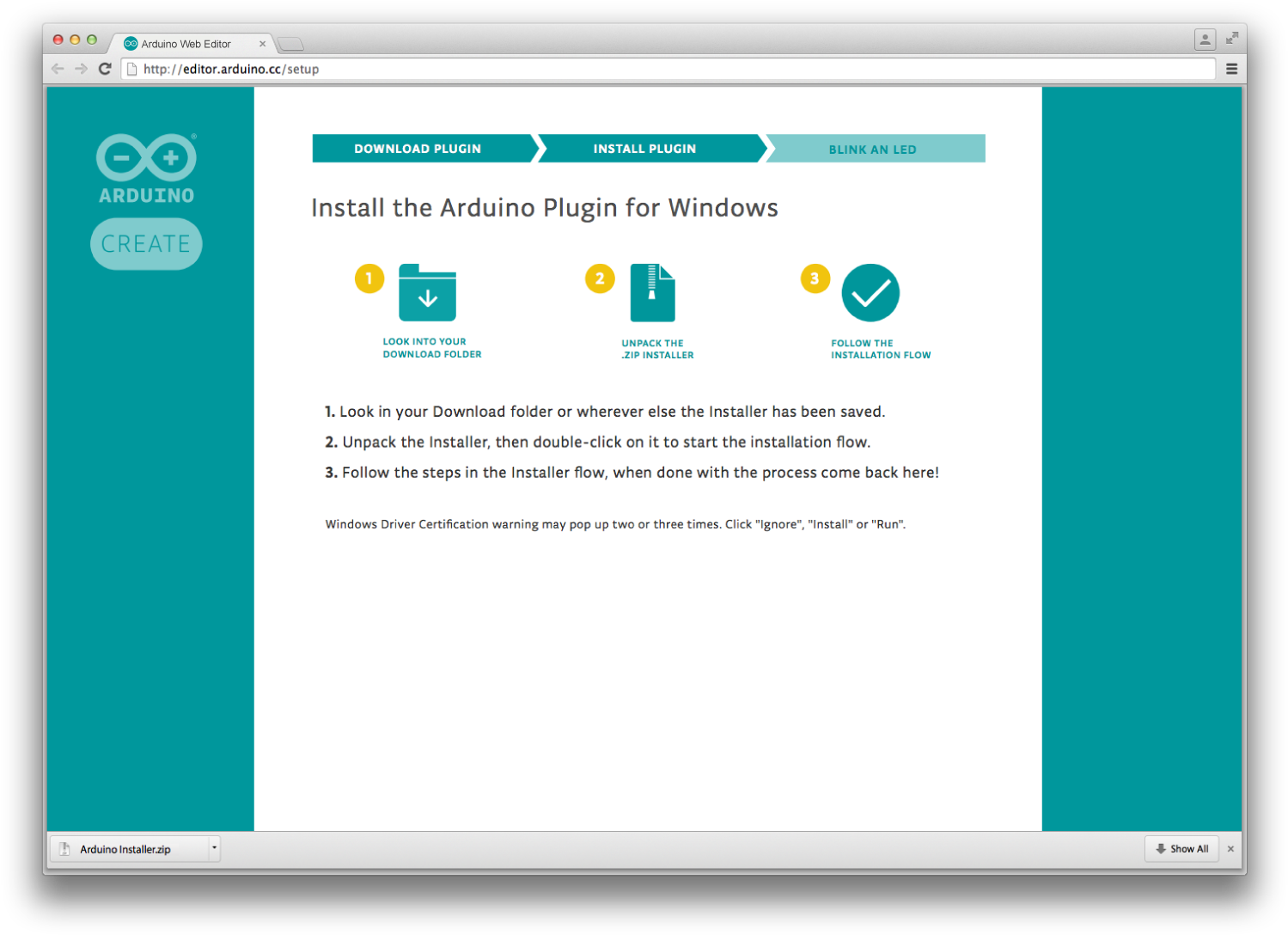Open the Chrome user profile button

pyautogui.click(x=1205, y=40)
